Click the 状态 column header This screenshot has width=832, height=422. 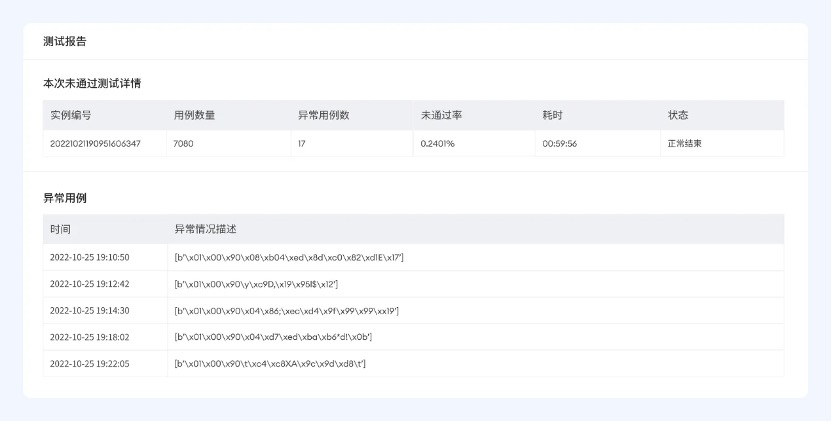click(x=678, y=115)
